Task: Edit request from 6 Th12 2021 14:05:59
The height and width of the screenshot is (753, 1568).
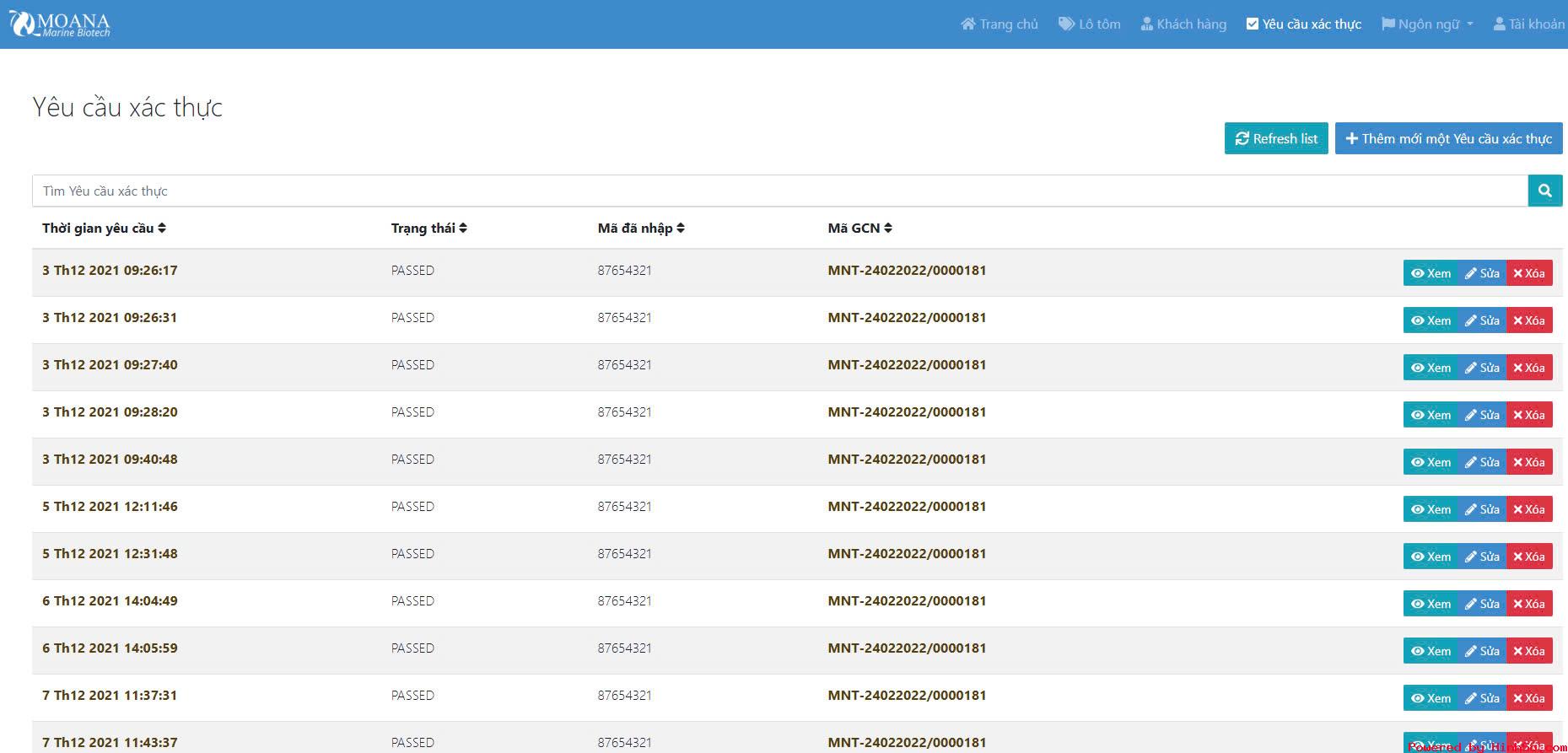Action: (x=1482, y=651)
